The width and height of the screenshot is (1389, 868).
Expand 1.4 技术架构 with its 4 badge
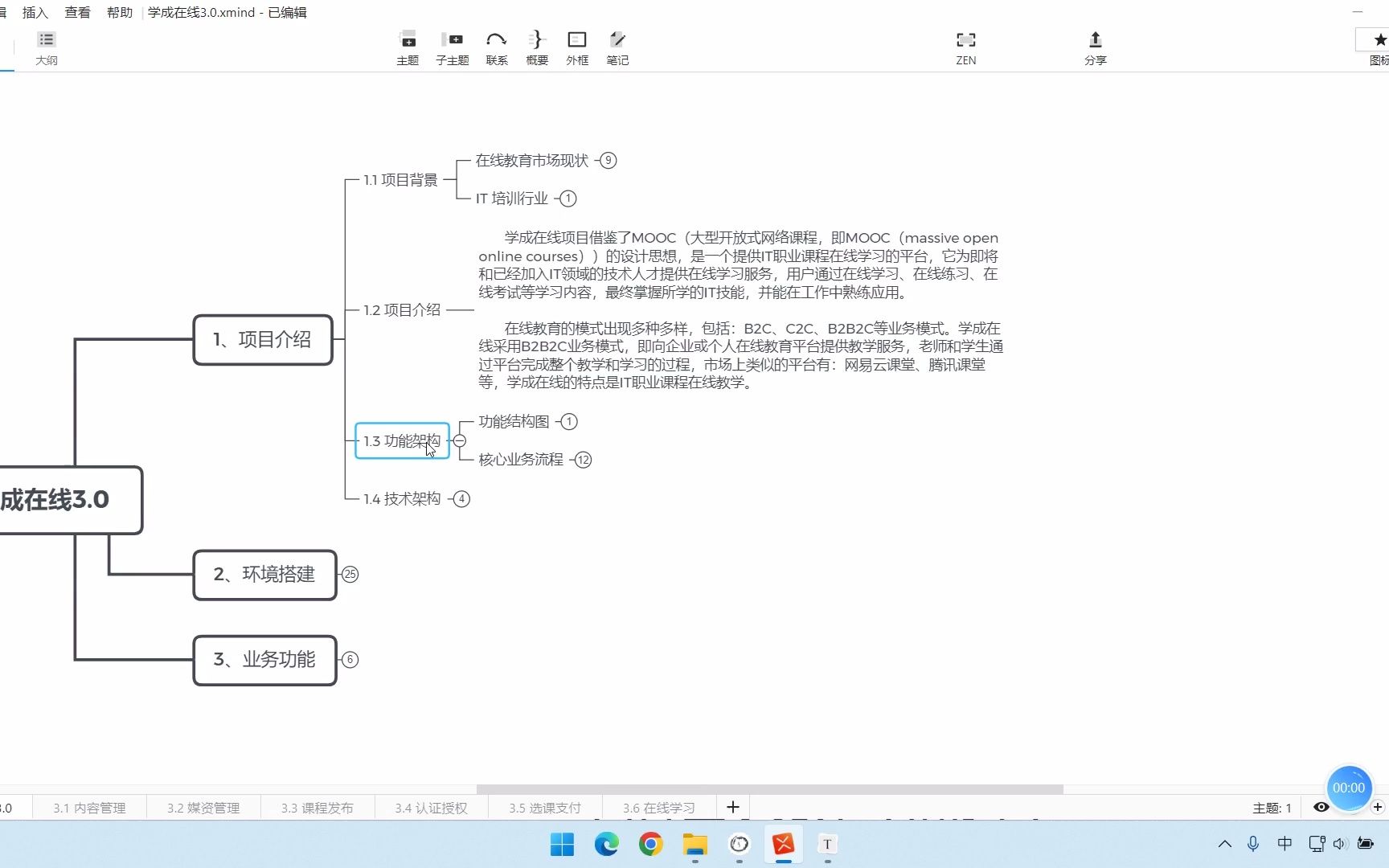pos(461,498)
